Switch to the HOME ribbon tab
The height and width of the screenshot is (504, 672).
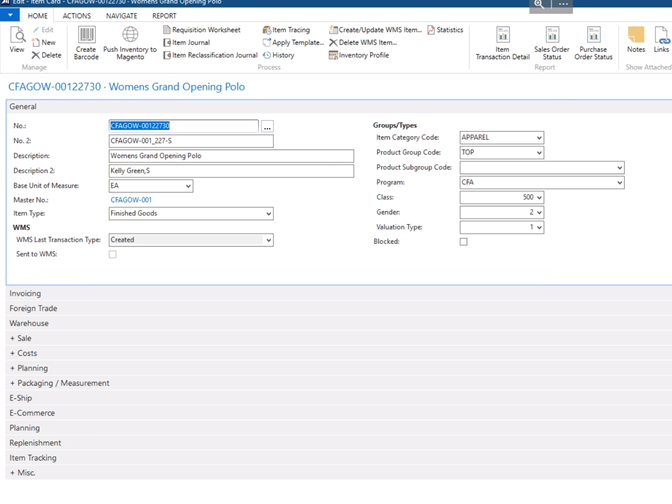[38, 16]
